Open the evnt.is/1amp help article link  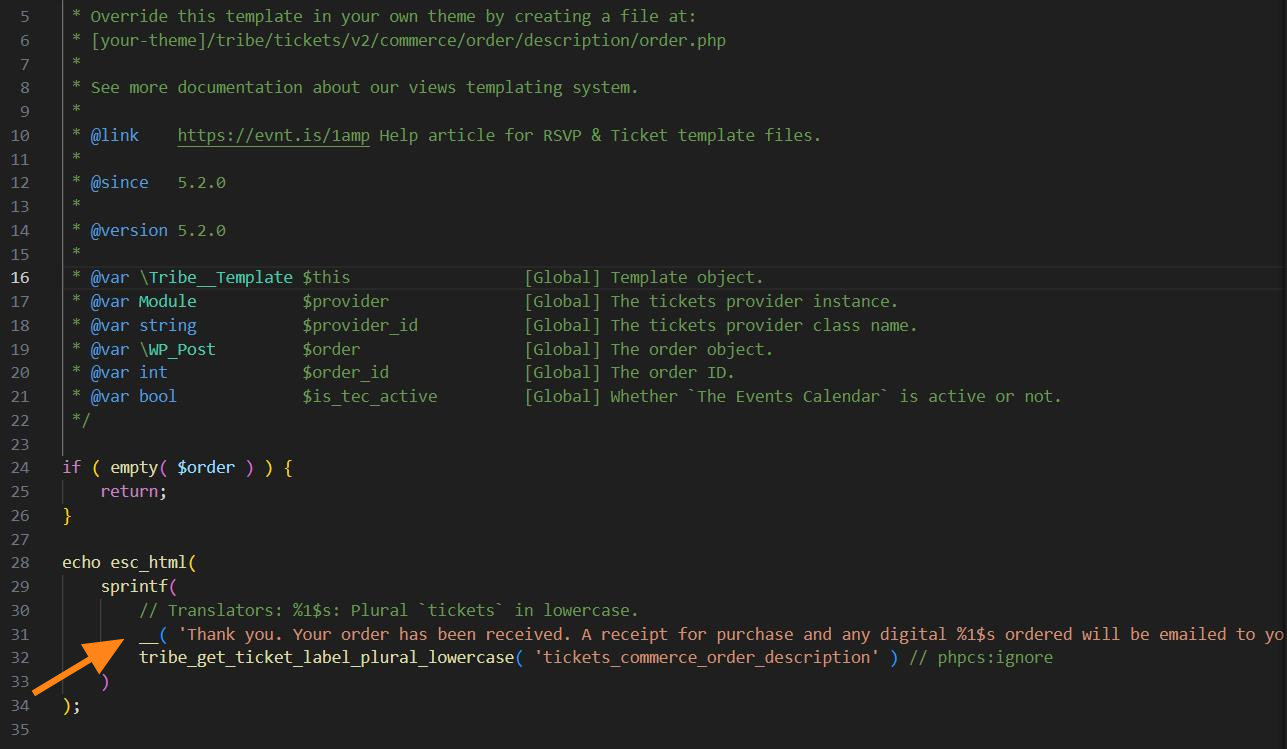(x=273, y=135)
